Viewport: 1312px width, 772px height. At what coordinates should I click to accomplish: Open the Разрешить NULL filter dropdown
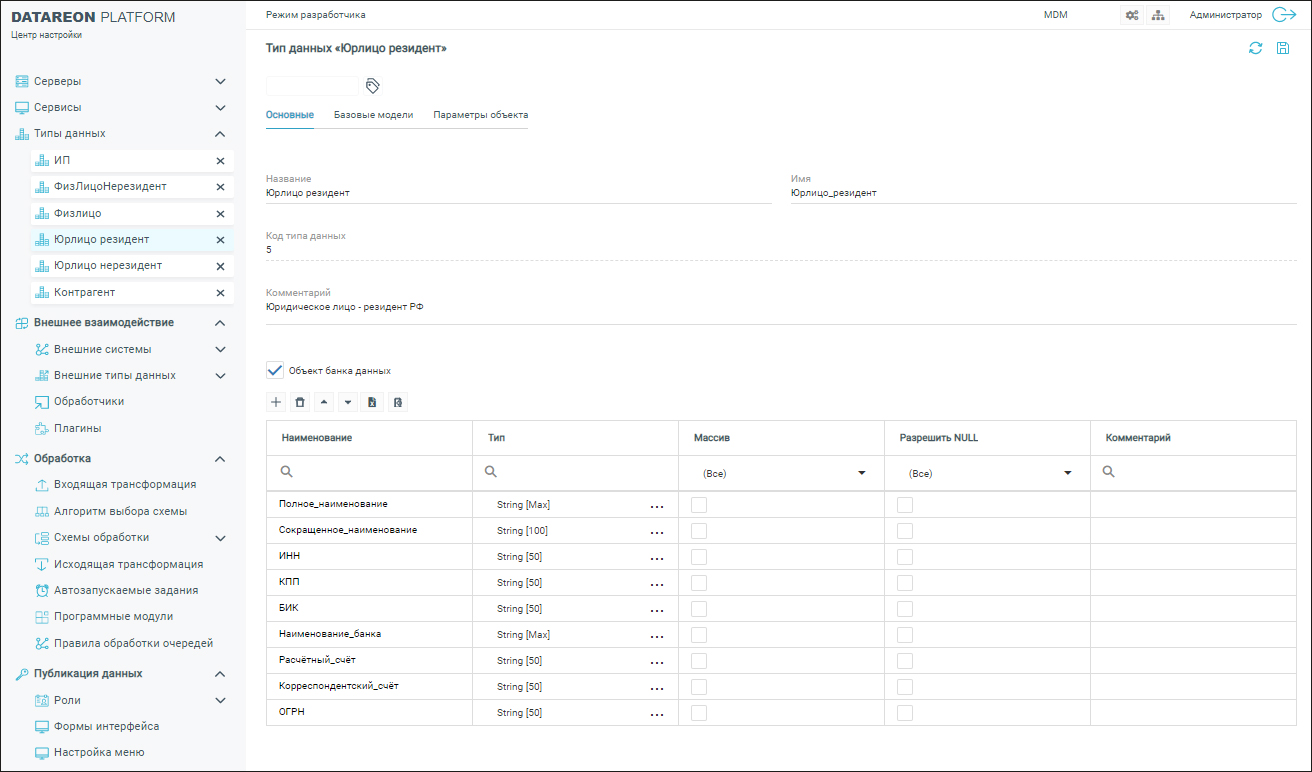pos(1067,473)
